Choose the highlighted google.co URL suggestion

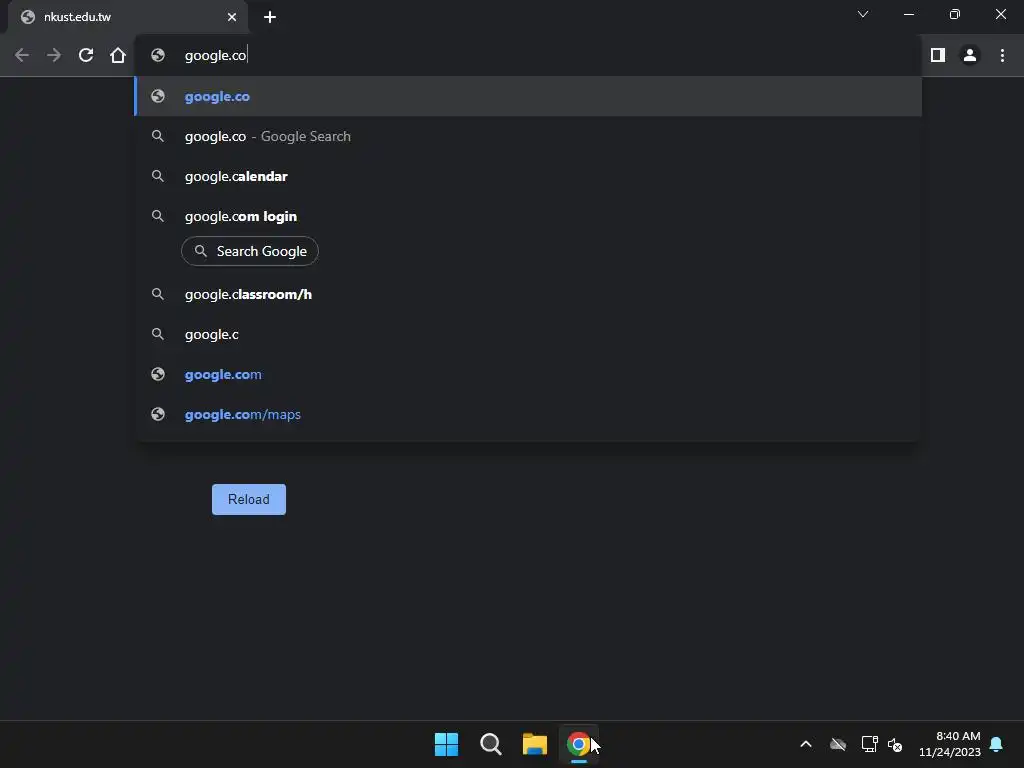528,97
